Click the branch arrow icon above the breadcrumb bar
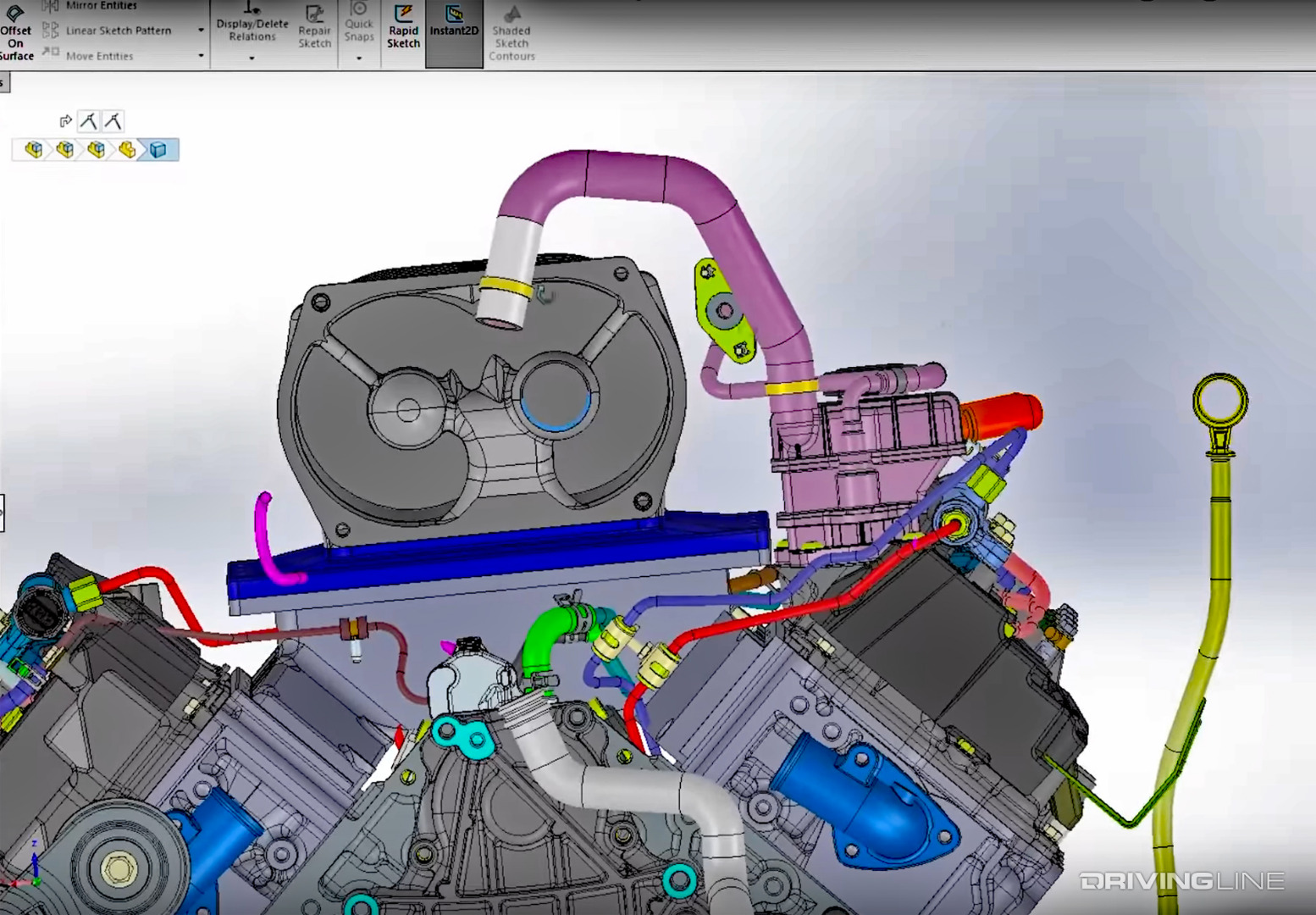 tap(66, 120)
